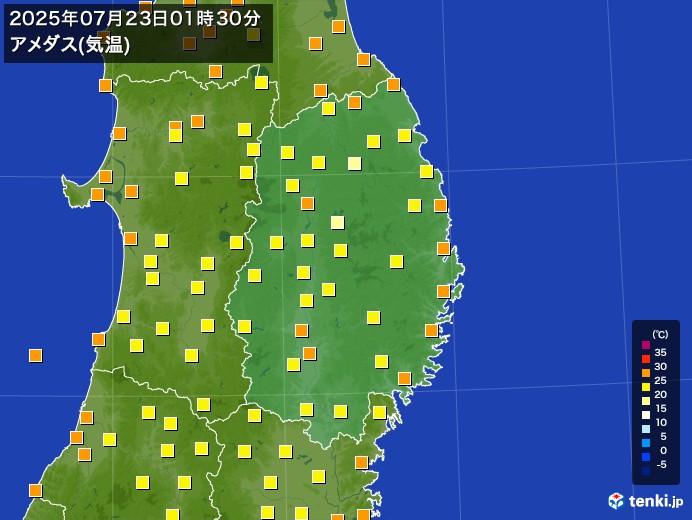Click the legend value 15
The height and width of the screenshot is (520, 692).
[x=660, y=408]
